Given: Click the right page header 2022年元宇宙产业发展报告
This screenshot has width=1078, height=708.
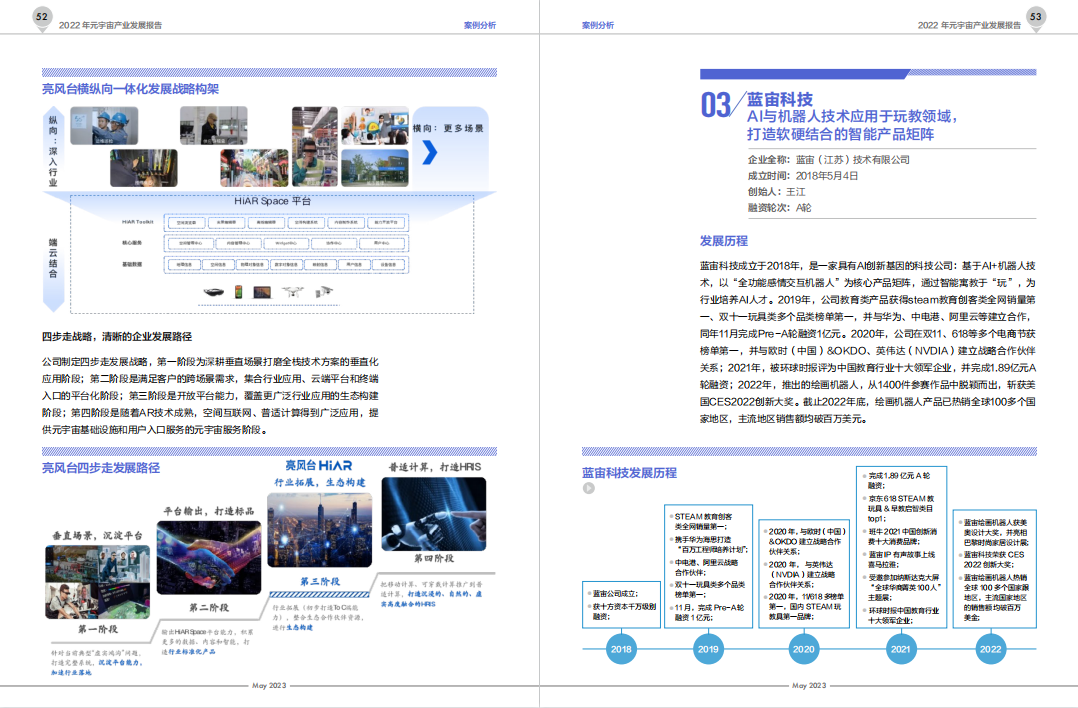Looking at the screenshot, I should click(969, 25).
